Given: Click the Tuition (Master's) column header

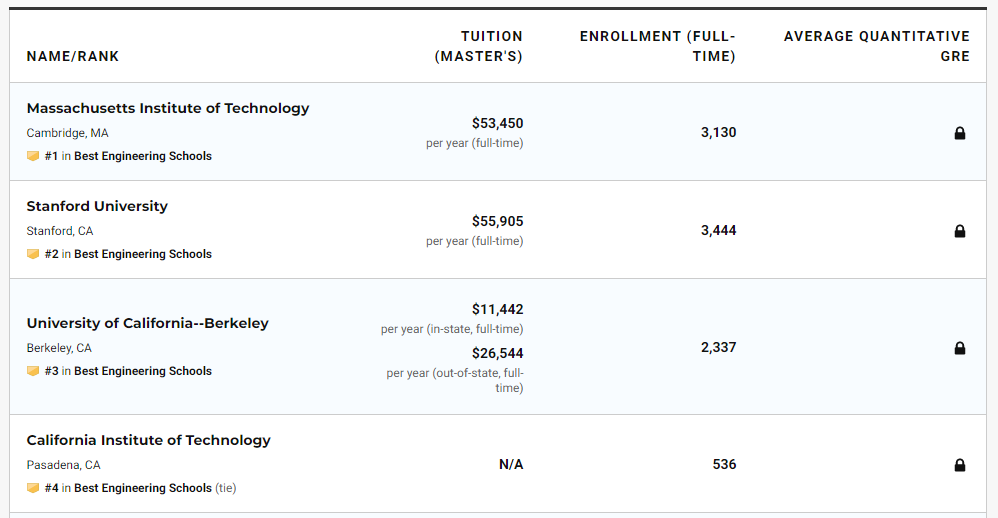Looking at the screenshot, I should tap(479, 46).
